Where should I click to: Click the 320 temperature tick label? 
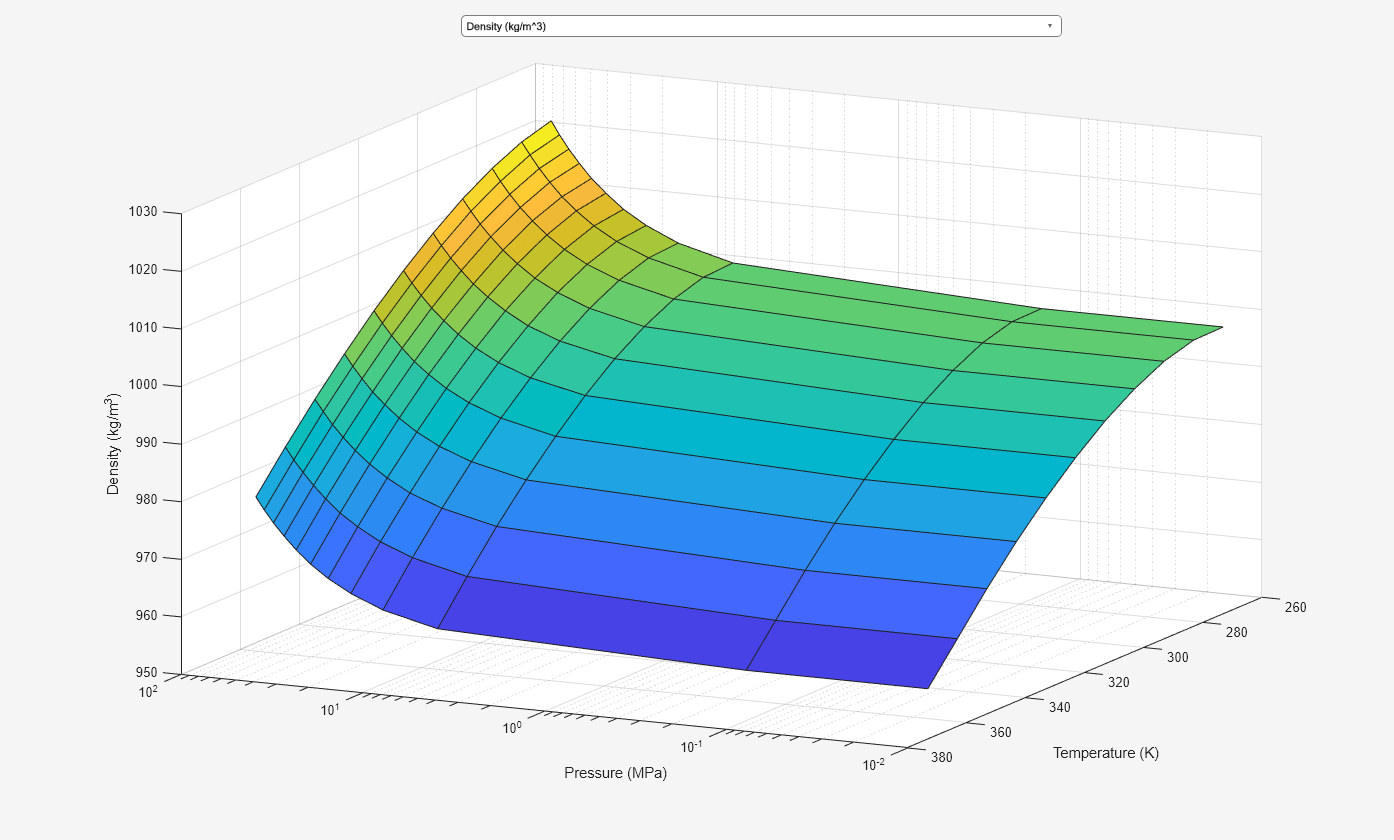pyautogui.click(x=1120, y=683)
